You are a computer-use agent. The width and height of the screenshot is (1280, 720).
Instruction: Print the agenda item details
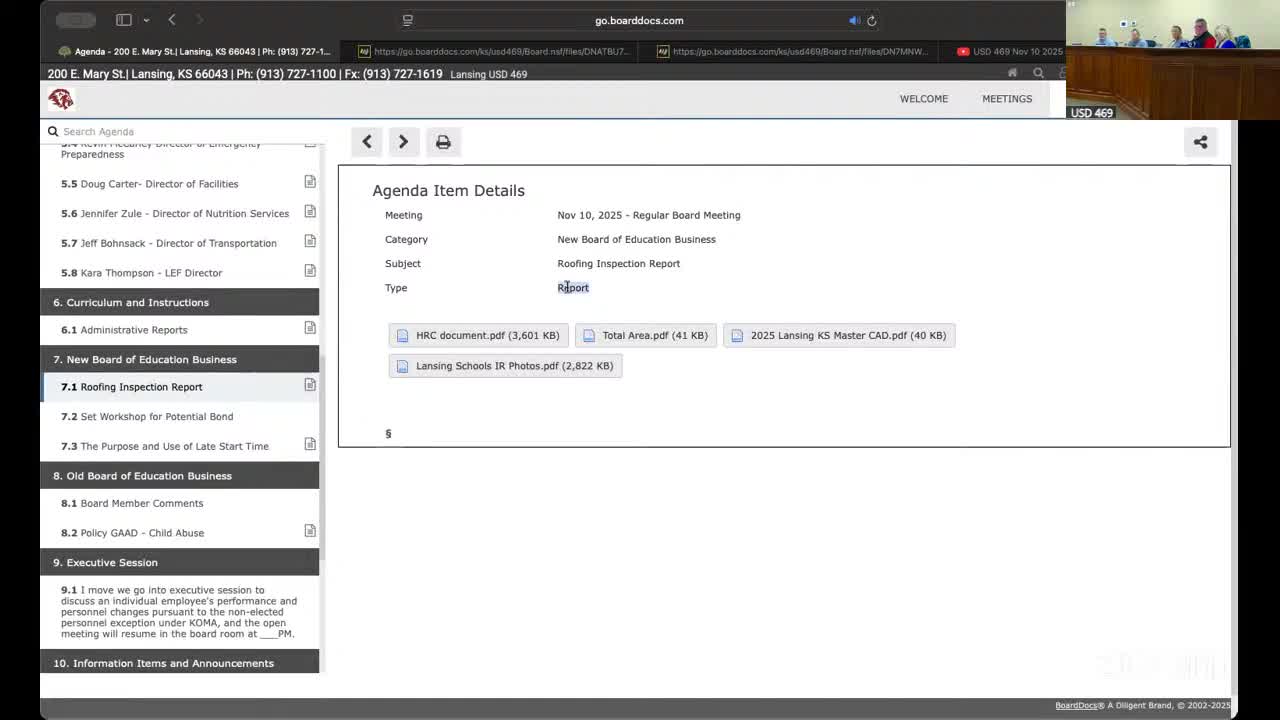click(x=443, y=142)
